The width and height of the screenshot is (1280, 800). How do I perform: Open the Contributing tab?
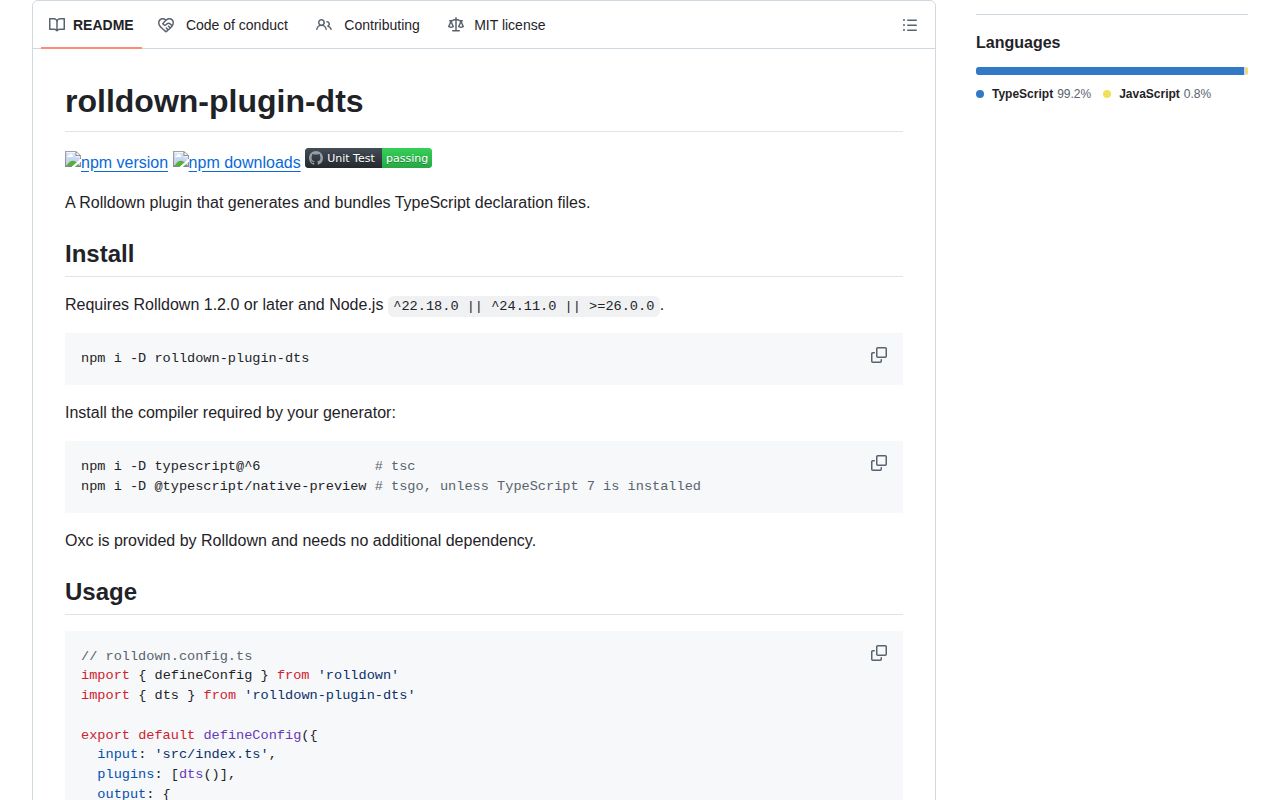pyautogui.click(x=367, y=25)
